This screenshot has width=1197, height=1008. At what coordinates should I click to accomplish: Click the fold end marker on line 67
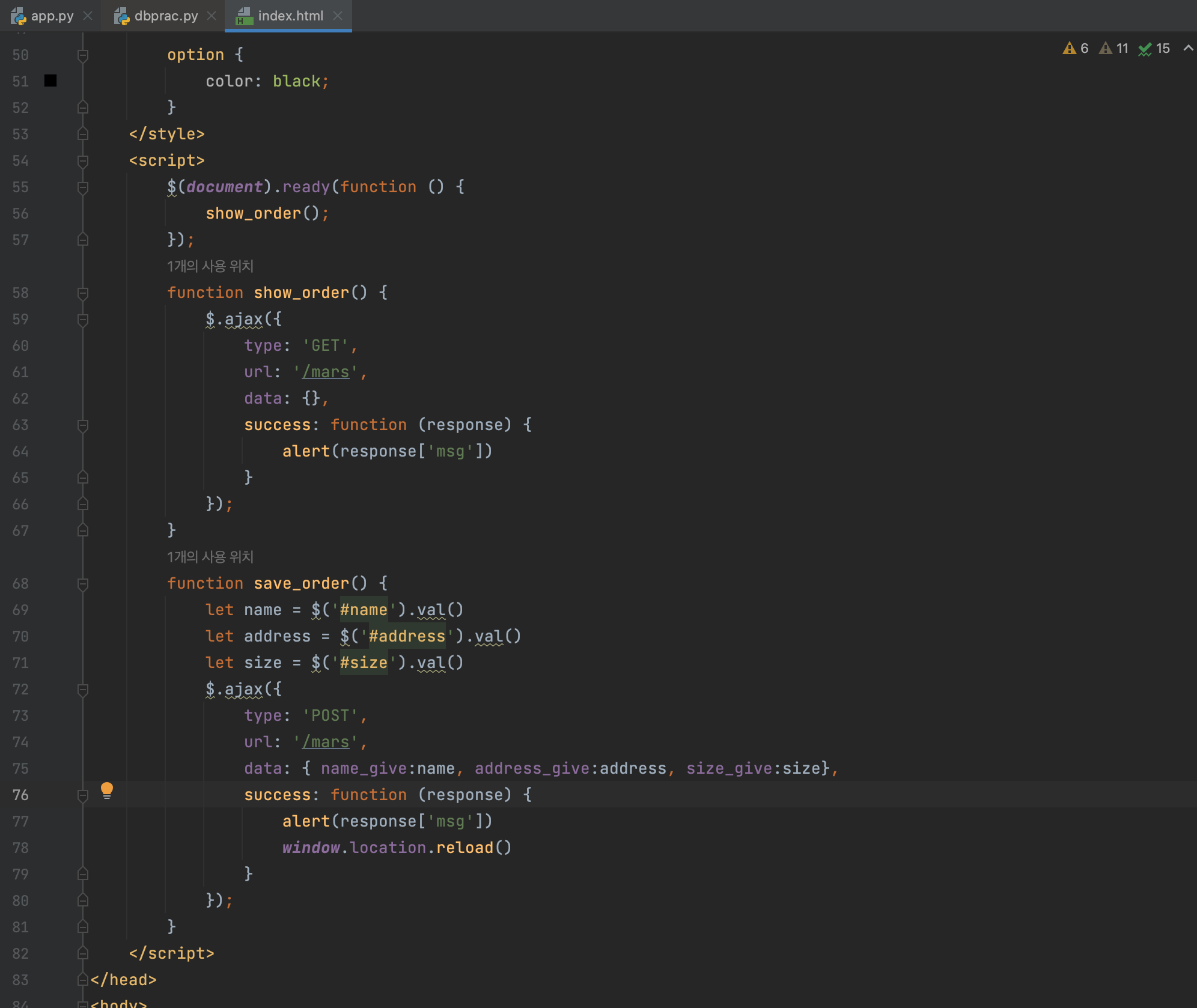(83, 530)
